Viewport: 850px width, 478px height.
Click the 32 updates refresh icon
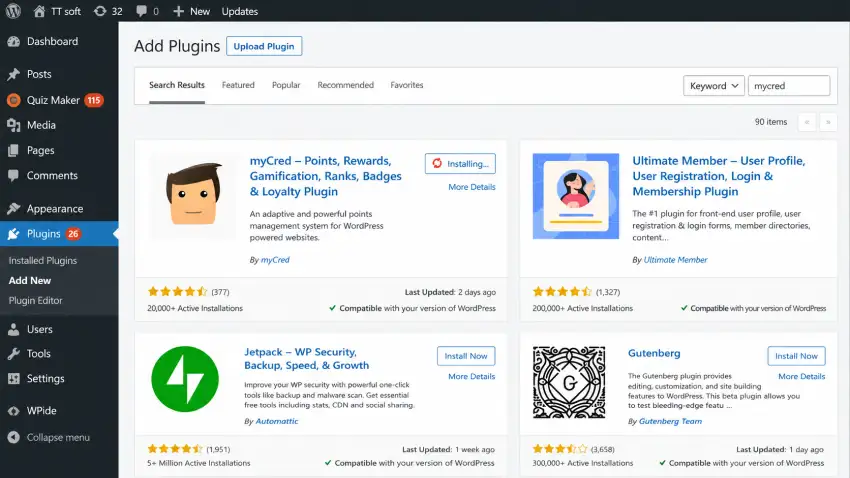[x=100, y=11]
